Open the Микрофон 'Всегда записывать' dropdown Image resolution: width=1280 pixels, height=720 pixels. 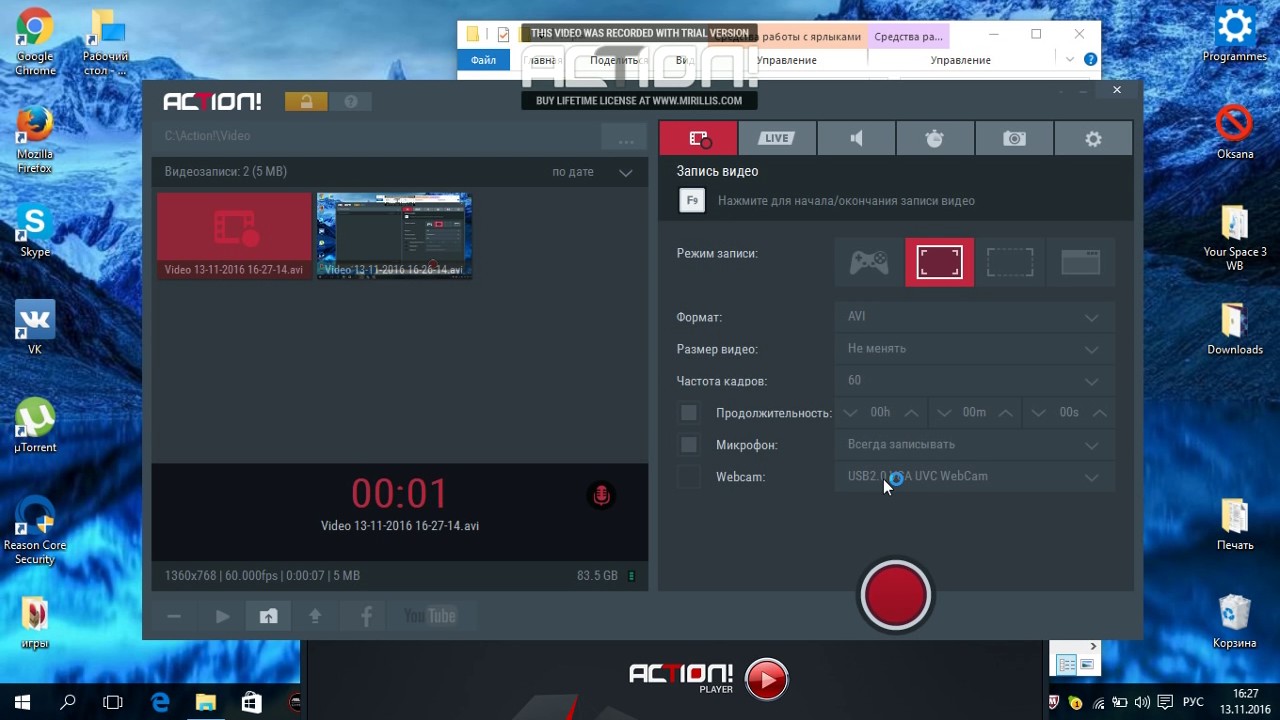[974, 445]
